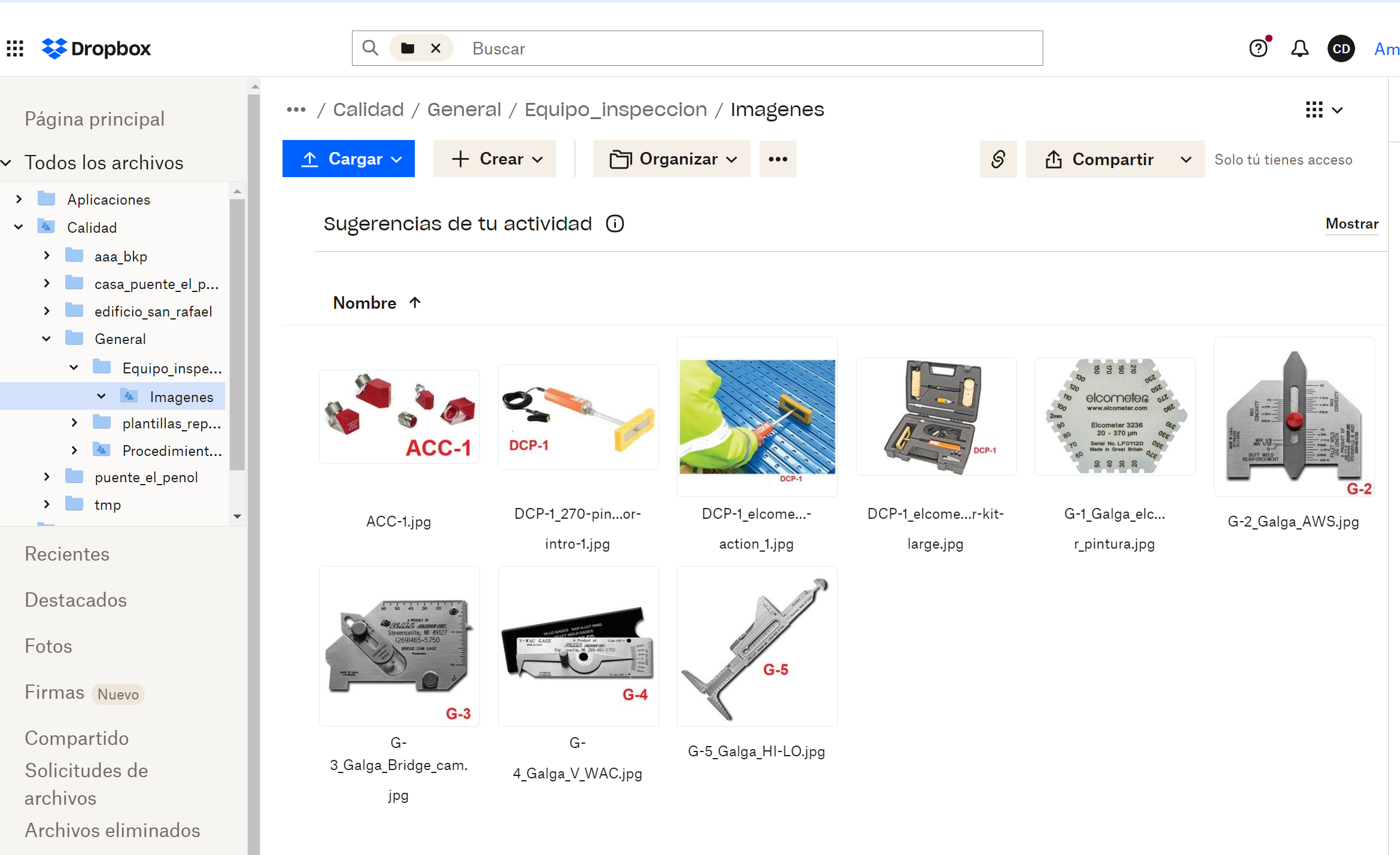Open the Organizar dropdown menu
Viewport: 1400px width, 855px height.
(672, 159)
